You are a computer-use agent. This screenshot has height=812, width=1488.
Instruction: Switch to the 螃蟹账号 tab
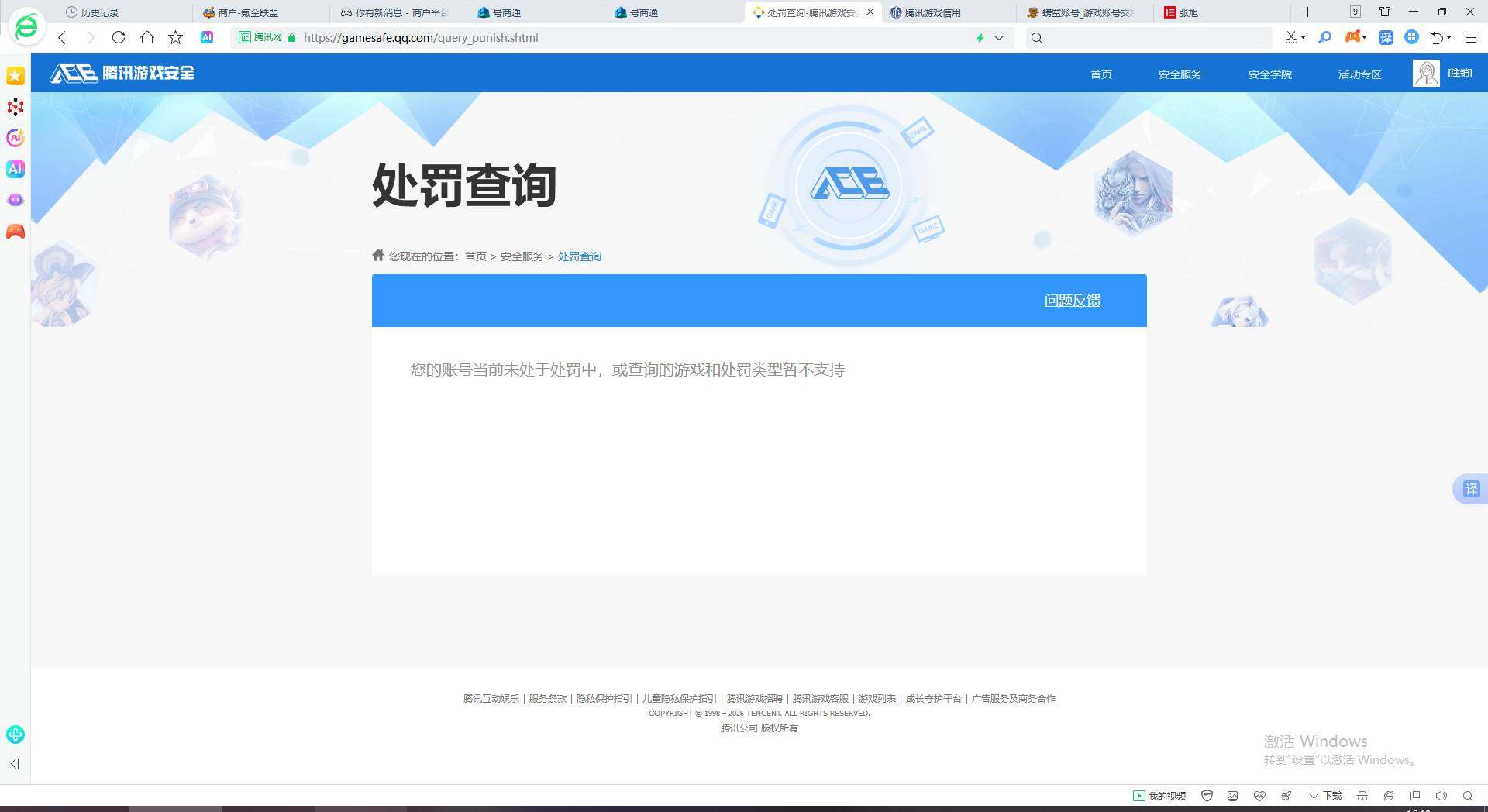click(x=1086, y=12)
